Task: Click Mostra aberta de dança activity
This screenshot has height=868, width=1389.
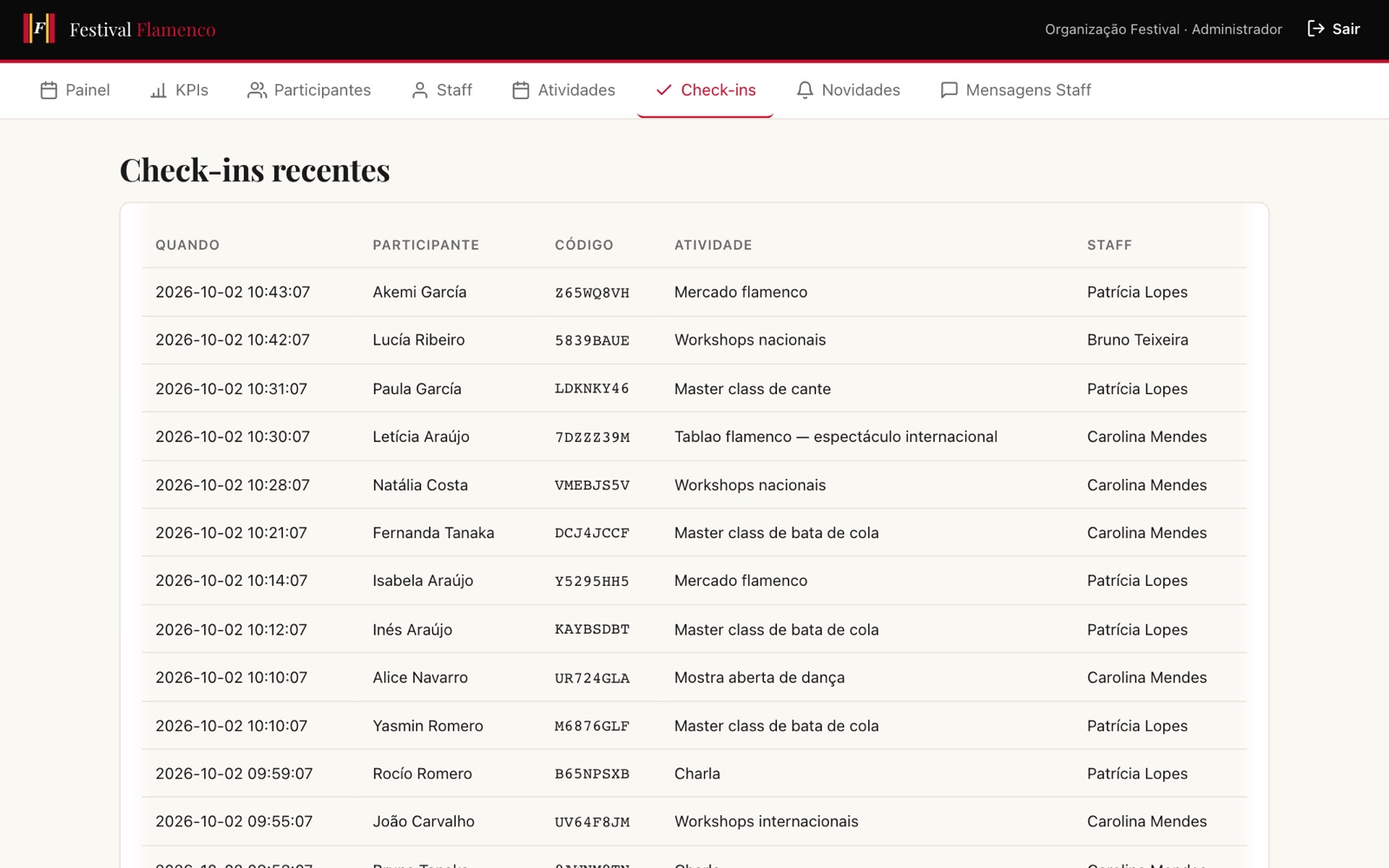Action: [760, 678]
